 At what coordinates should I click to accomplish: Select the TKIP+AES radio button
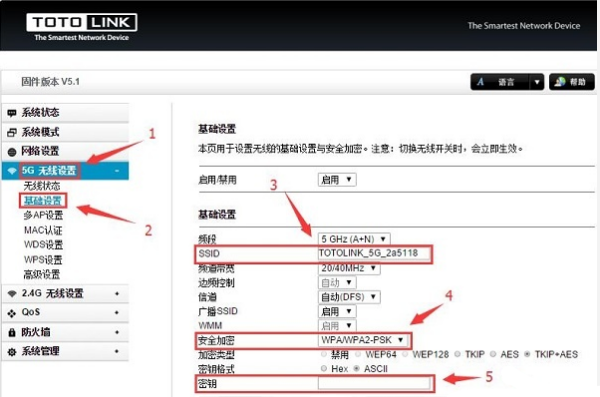click(x=527, y=354)
